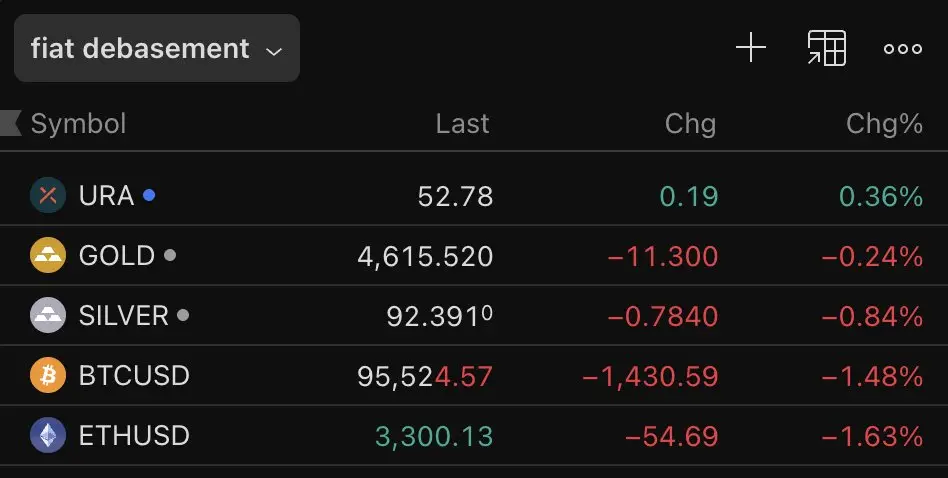Viewport: 948px width, 478px height.
Task: Select the ETHUSD symbol name
Action: coord(134,436)
